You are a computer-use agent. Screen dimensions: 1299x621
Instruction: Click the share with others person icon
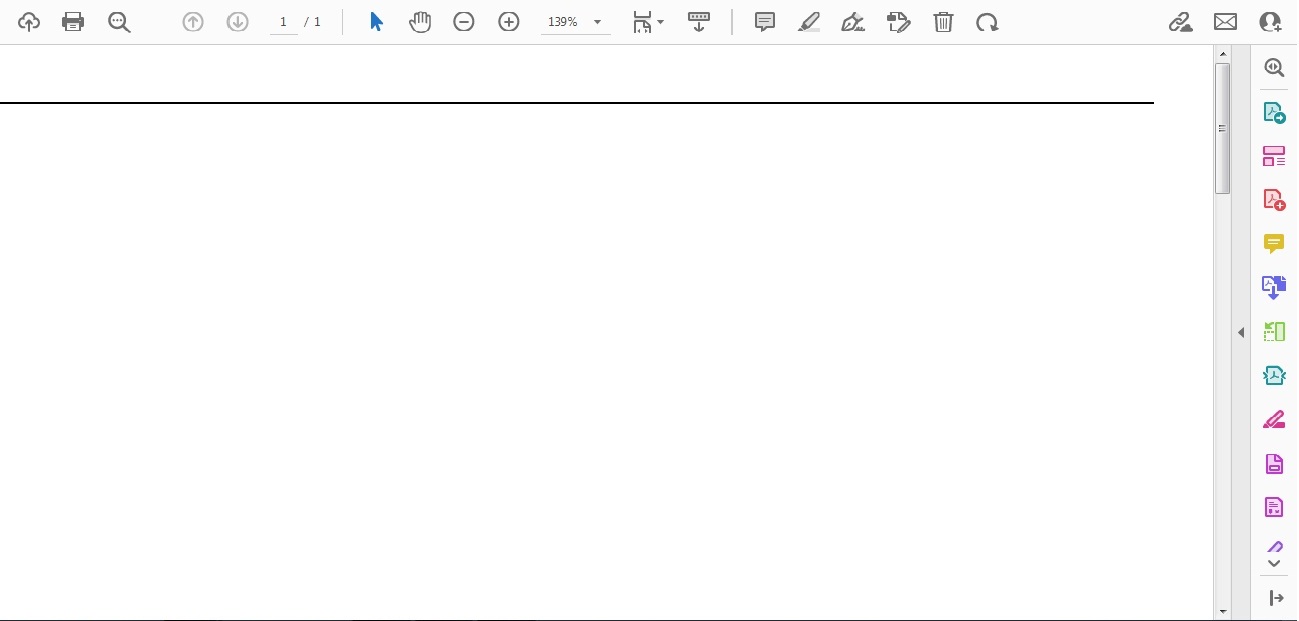coord(1270,22)
